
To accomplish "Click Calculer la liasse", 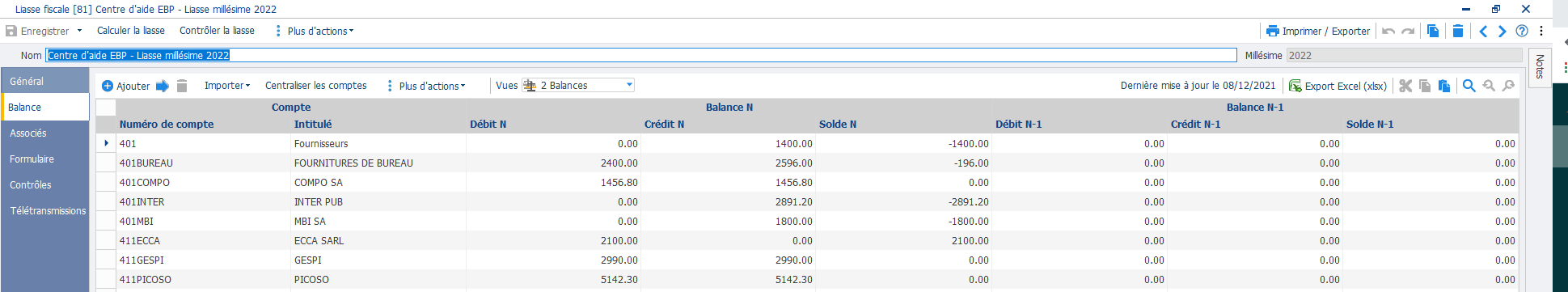I will (131, 31).
